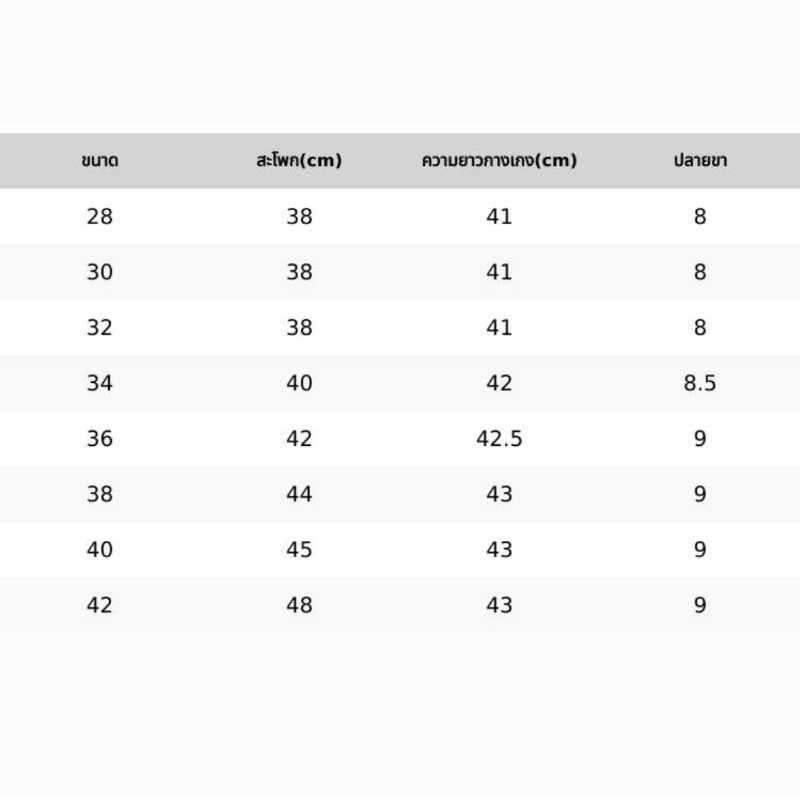Click hip value 48 in last row
This screenshot has height=800, width=800.
299,606
